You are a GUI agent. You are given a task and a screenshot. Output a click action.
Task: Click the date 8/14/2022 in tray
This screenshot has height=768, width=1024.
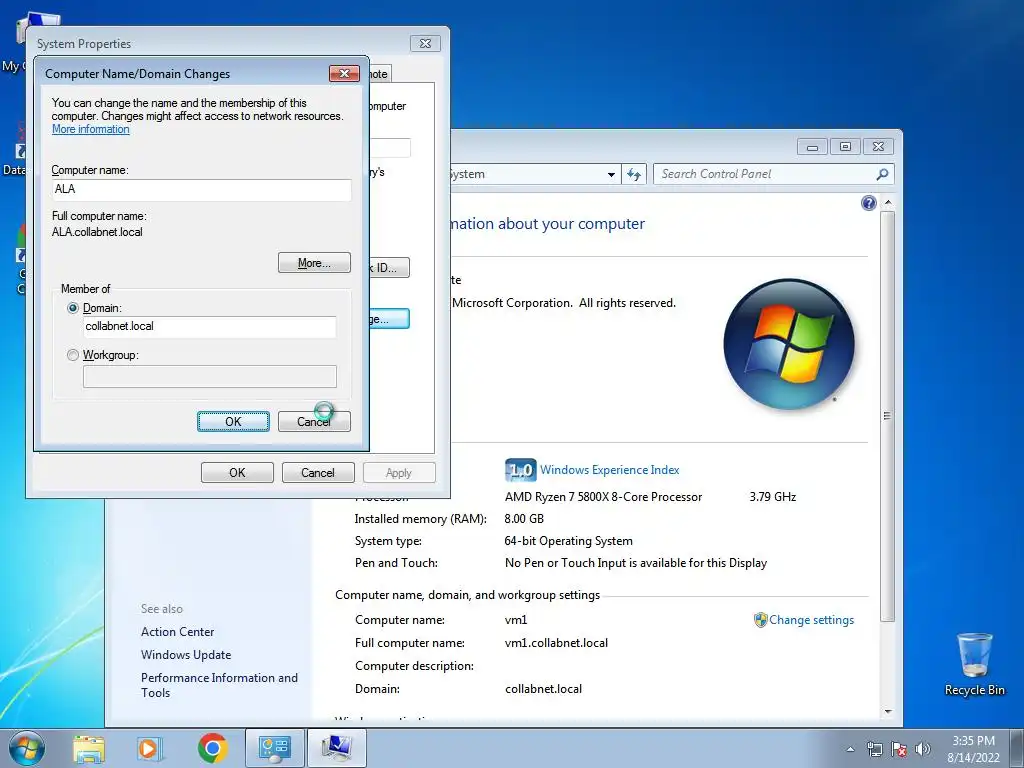coord(973,758)
